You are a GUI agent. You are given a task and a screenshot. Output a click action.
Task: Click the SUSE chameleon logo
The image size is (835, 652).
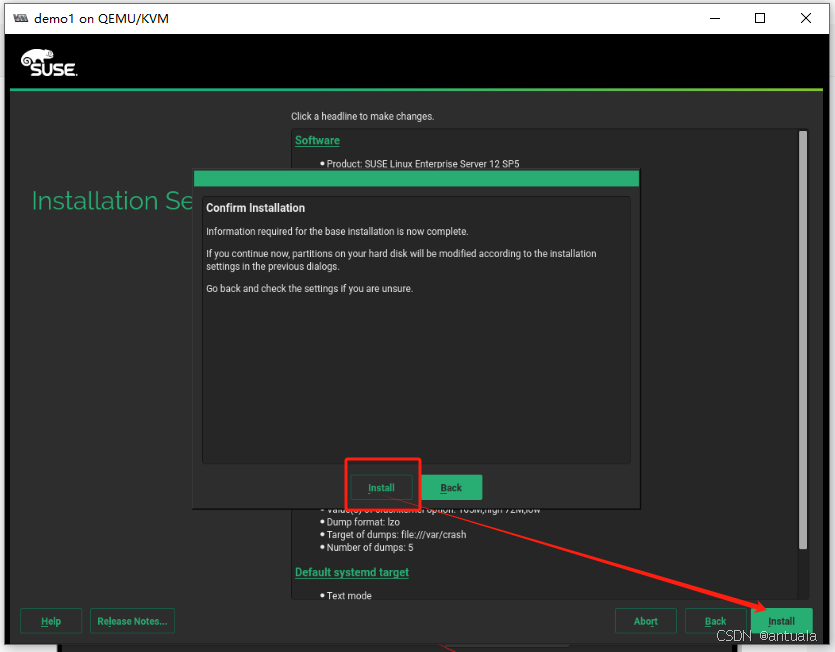click(48, 63)
